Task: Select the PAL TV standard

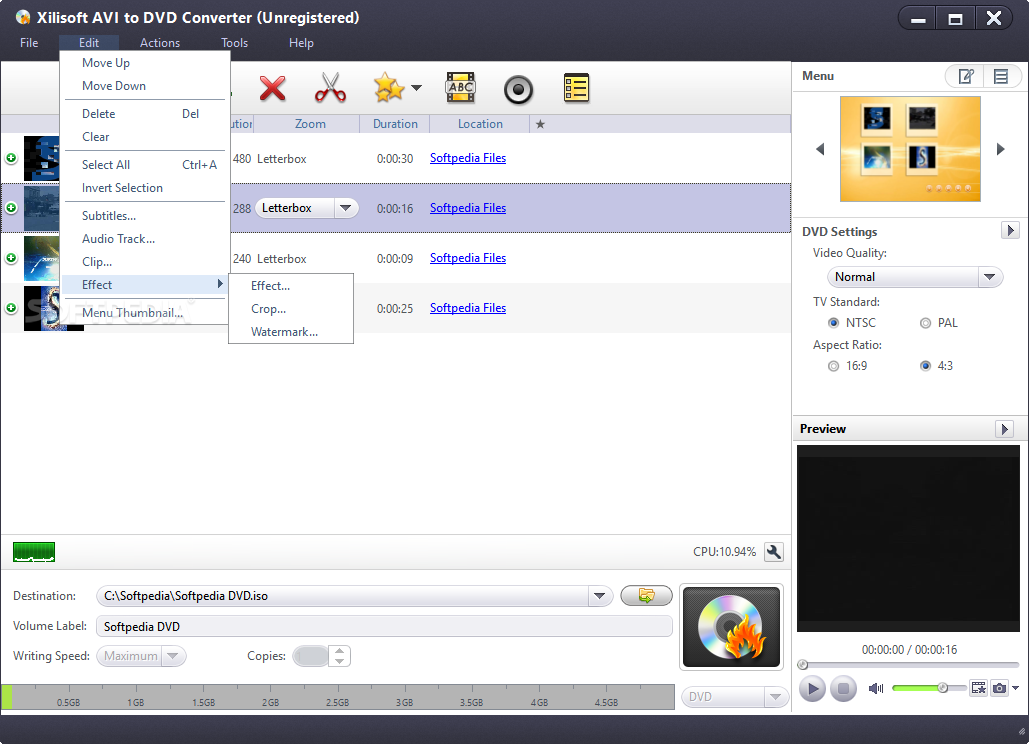Action: 925,323
